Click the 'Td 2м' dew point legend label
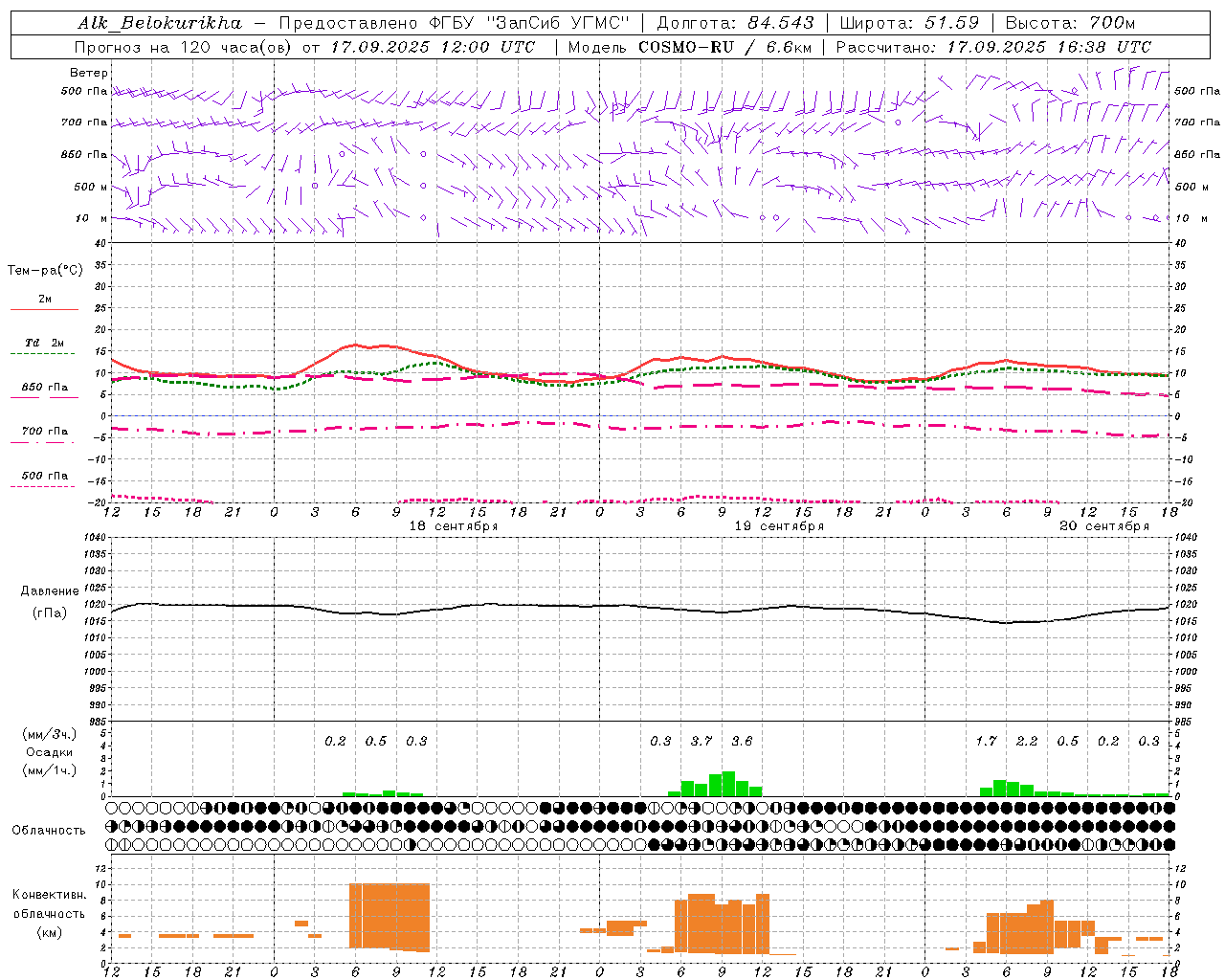The width and height of the screenshot is (1225, 980). coord(44,343)
